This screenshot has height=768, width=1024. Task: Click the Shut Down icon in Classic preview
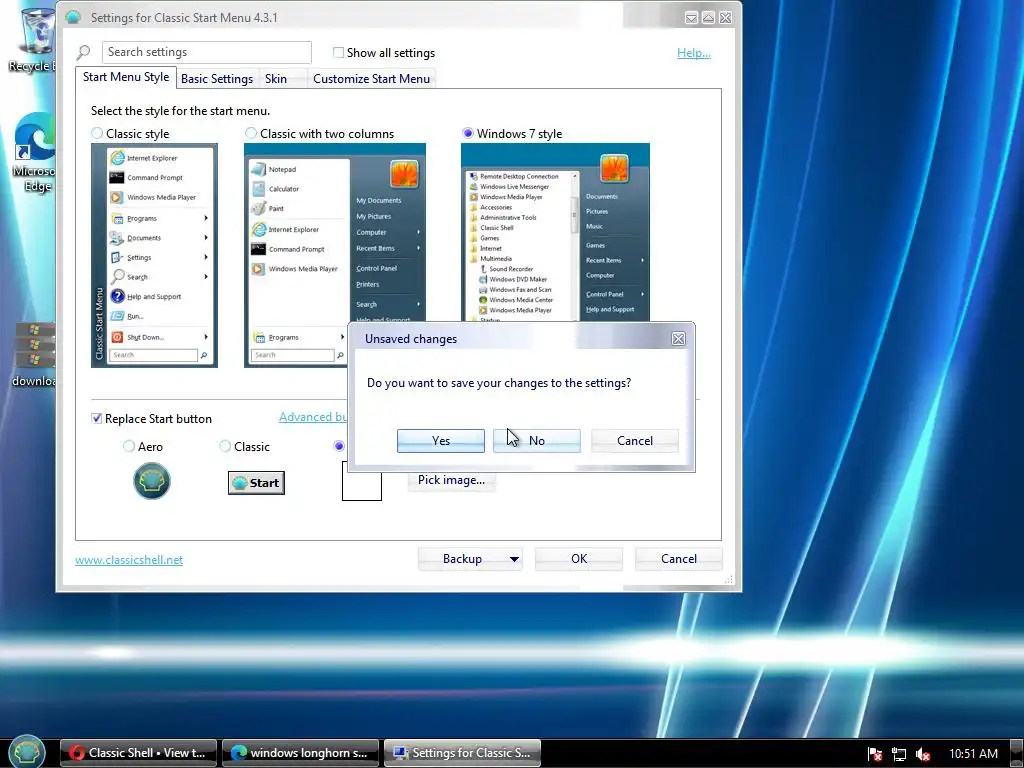pos(117,337)
